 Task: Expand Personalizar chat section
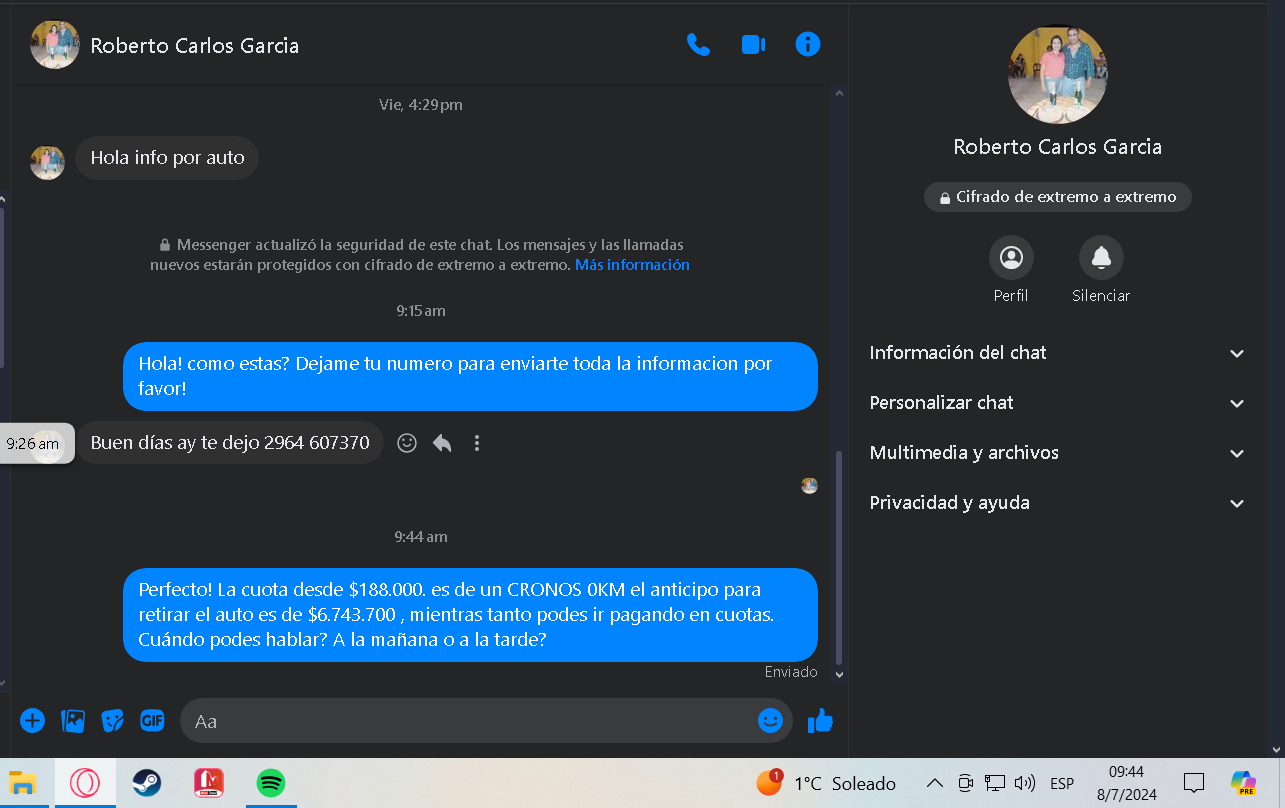1057,403
